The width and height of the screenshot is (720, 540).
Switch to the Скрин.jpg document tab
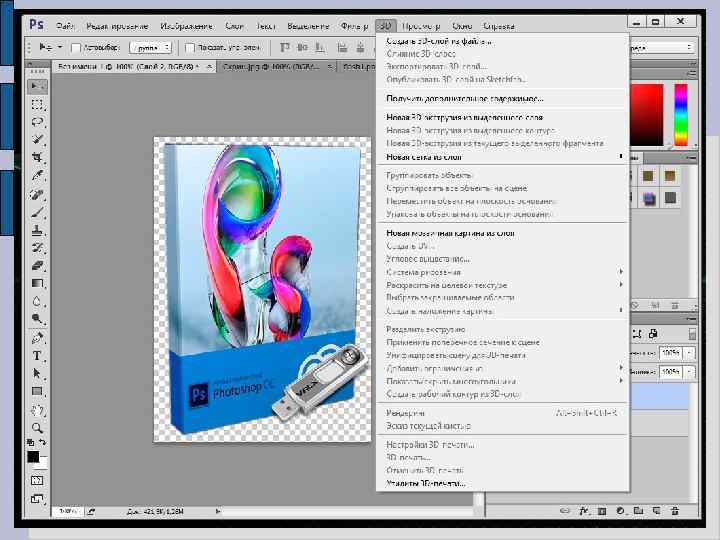coord(276,67)
